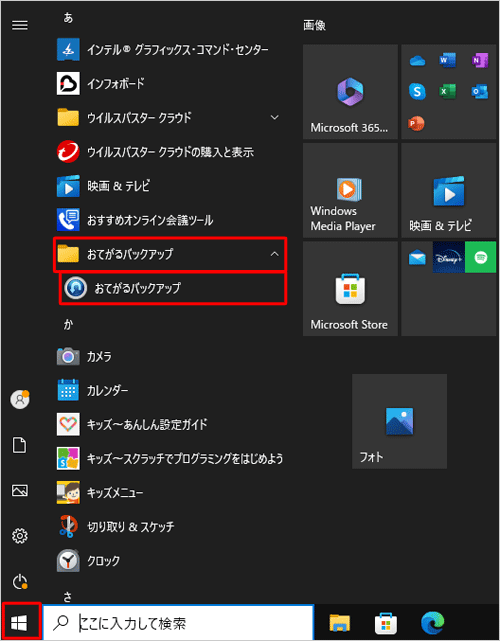The height and width of the screenshot is (641, 500).
Task: Open the フォト tile
Action: coord(399,421)
